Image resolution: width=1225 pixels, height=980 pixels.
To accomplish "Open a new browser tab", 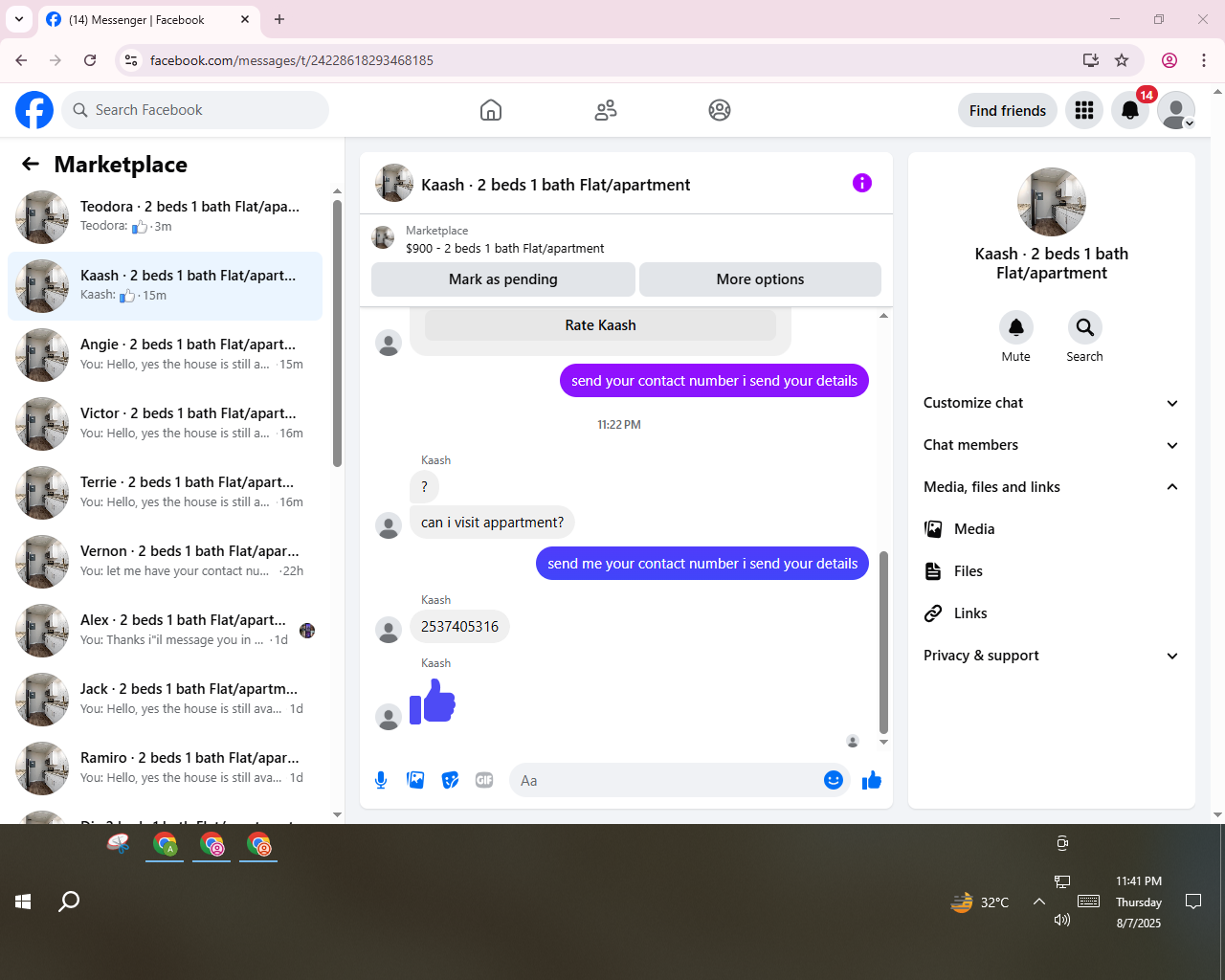I will [279, 19].
